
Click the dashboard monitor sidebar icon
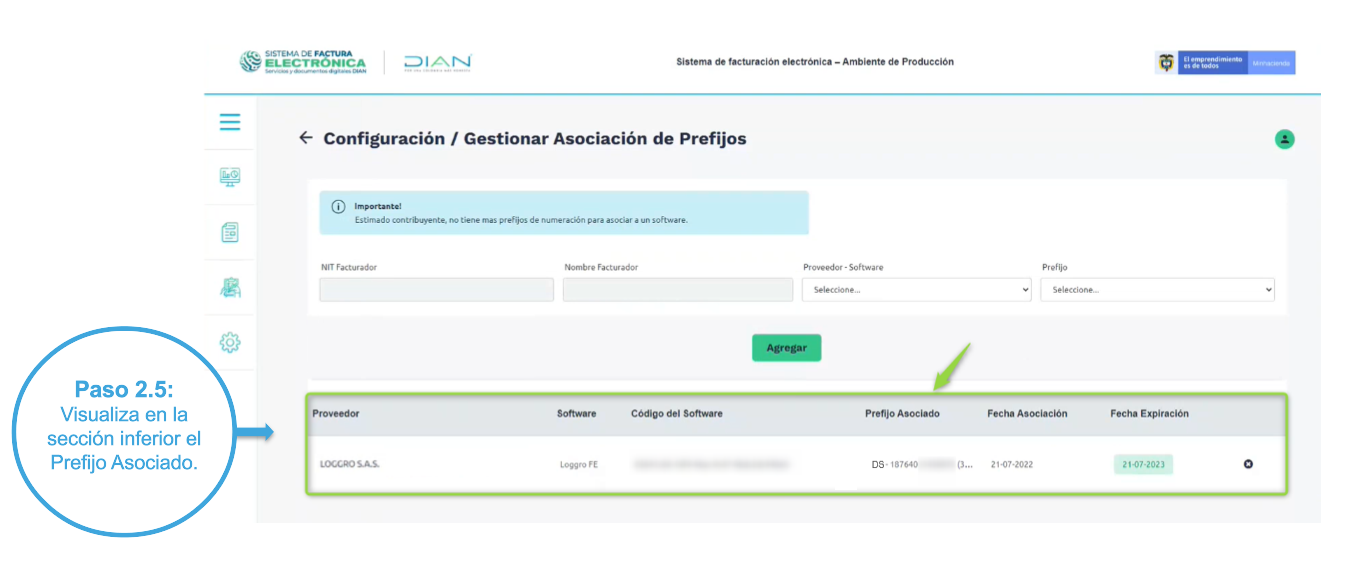230,177
